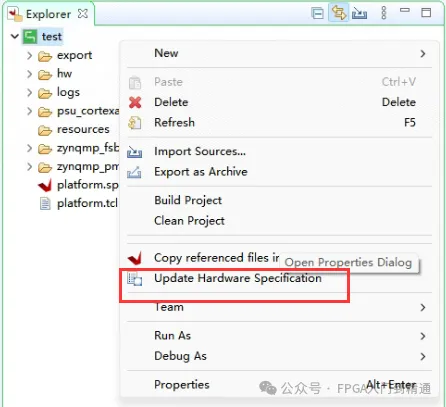Open the Debug As submenu
Viewport: 446px width, 407px height.
(x=279, y=356)
